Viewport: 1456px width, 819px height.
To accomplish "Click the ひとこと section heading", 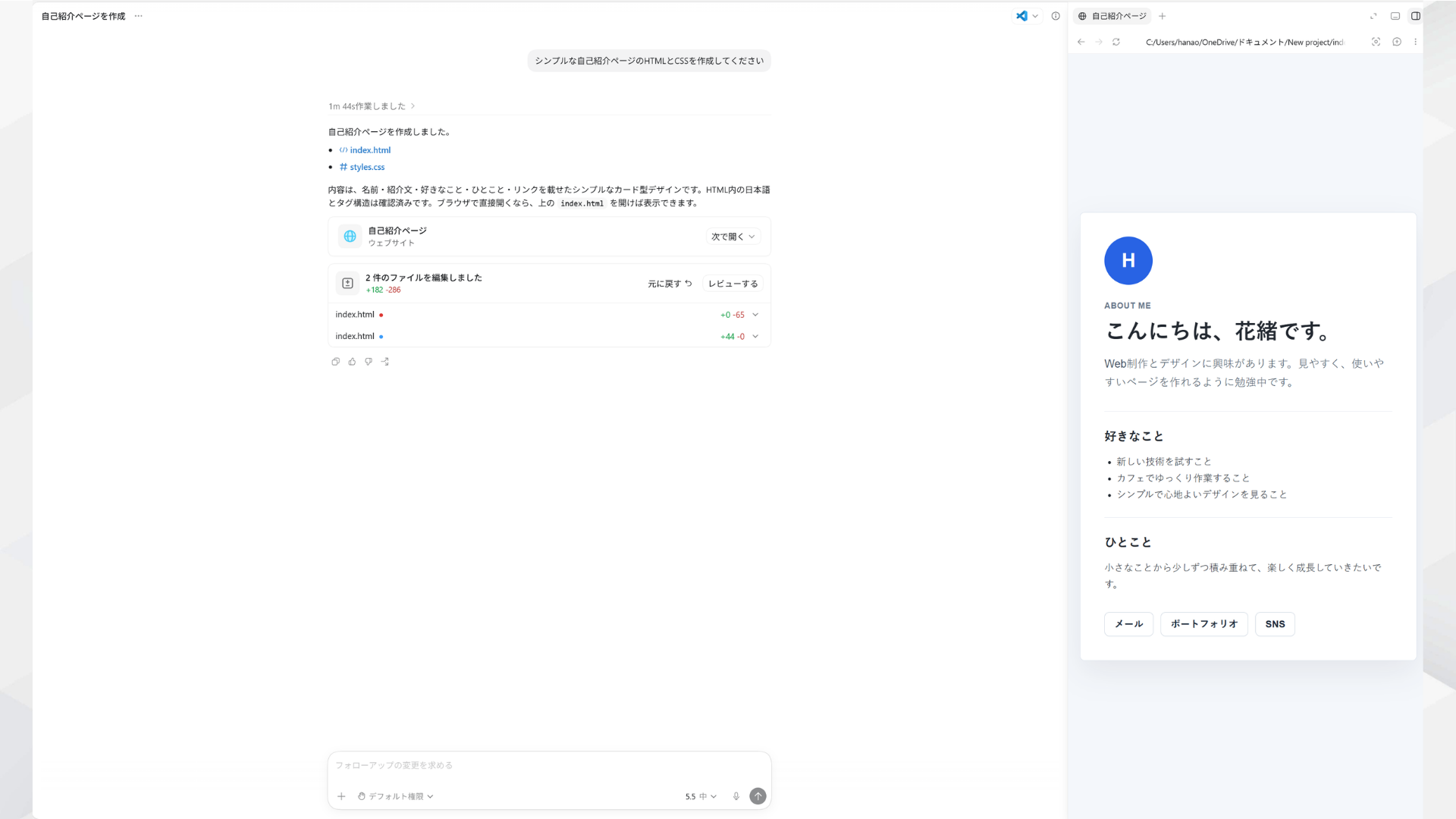I will point(1128,542).
